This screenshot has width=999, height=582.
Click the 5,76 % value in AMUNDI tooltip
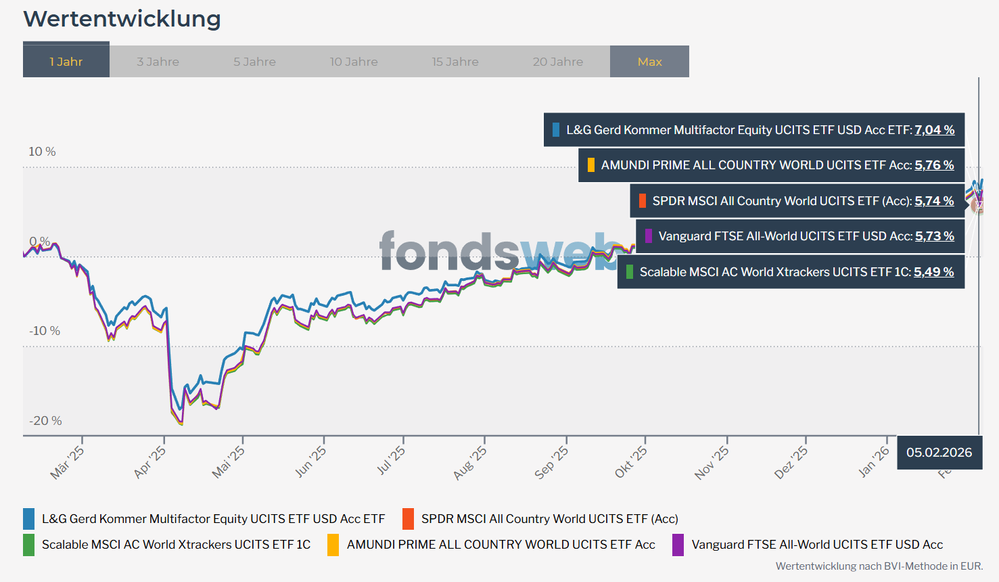tap(935, 165)
